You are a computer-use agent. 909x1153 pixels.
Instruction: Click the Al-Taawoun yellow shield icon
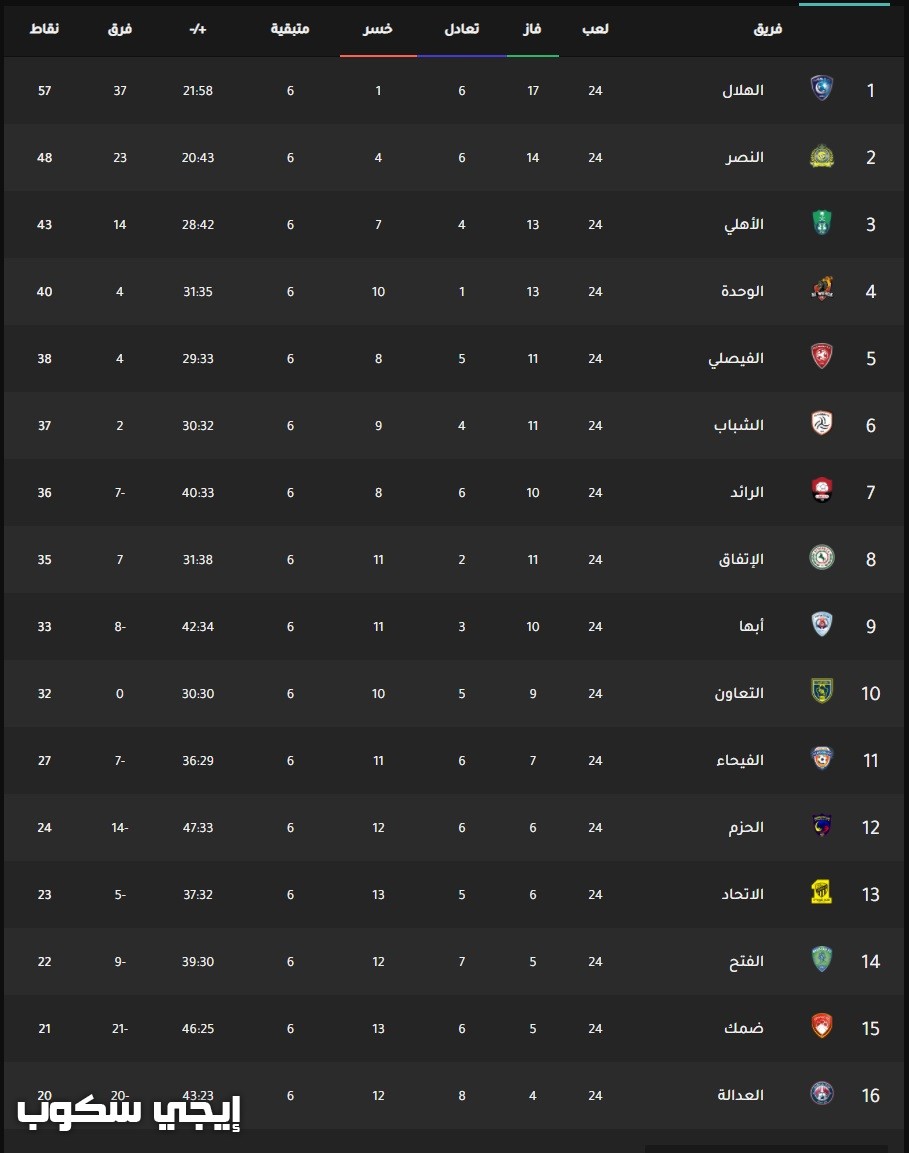821,691
